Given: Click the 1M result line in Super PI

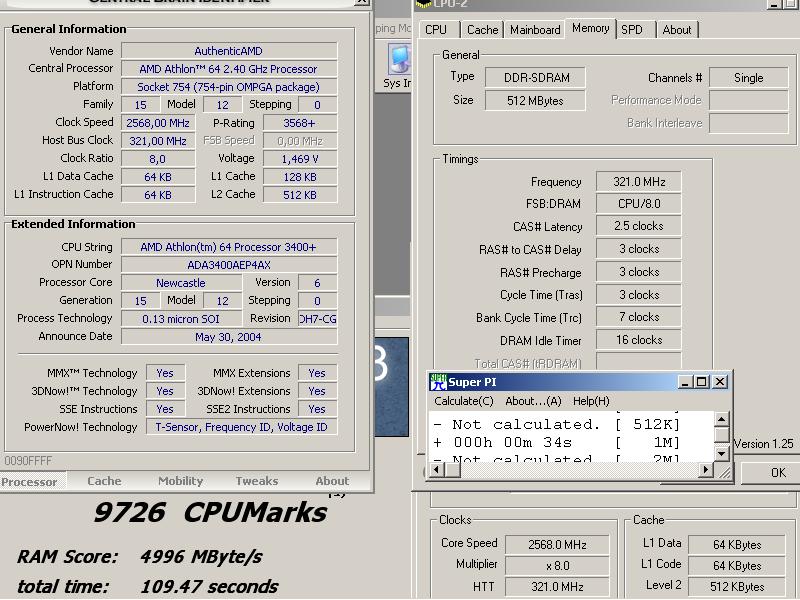Looking at the screenshot, I should click(556, 442).
